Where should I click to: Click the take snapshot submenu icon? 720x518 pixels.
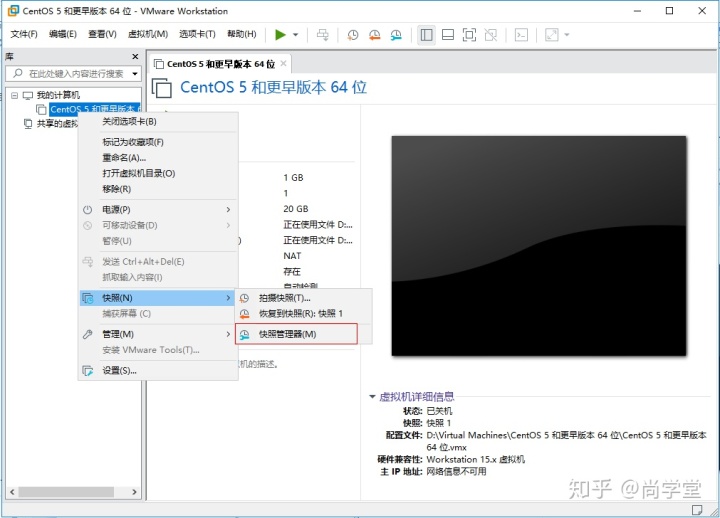[x=244, y=298]
